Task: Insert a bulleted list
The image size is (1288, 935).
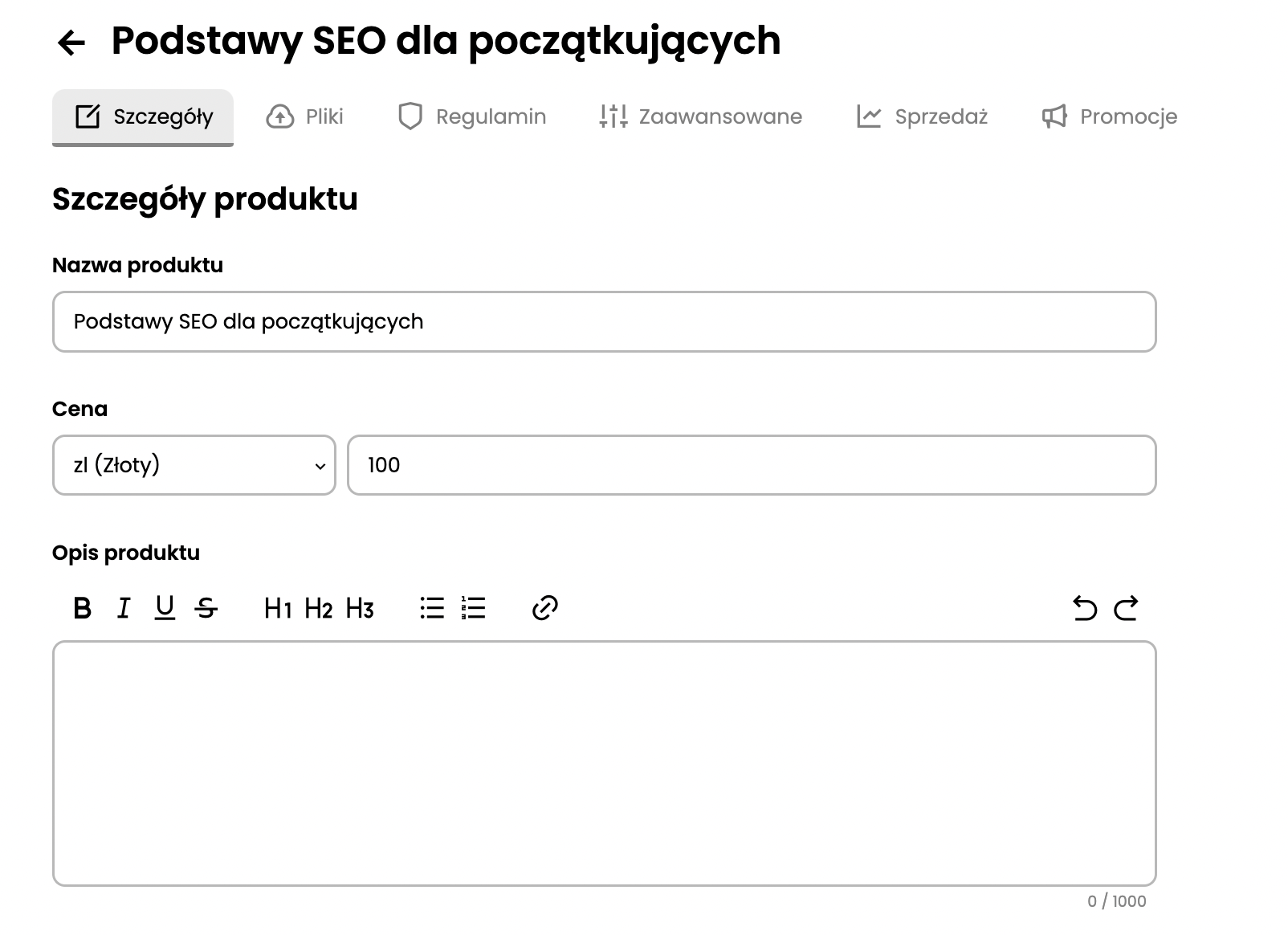Action: (x=432, y=608)
